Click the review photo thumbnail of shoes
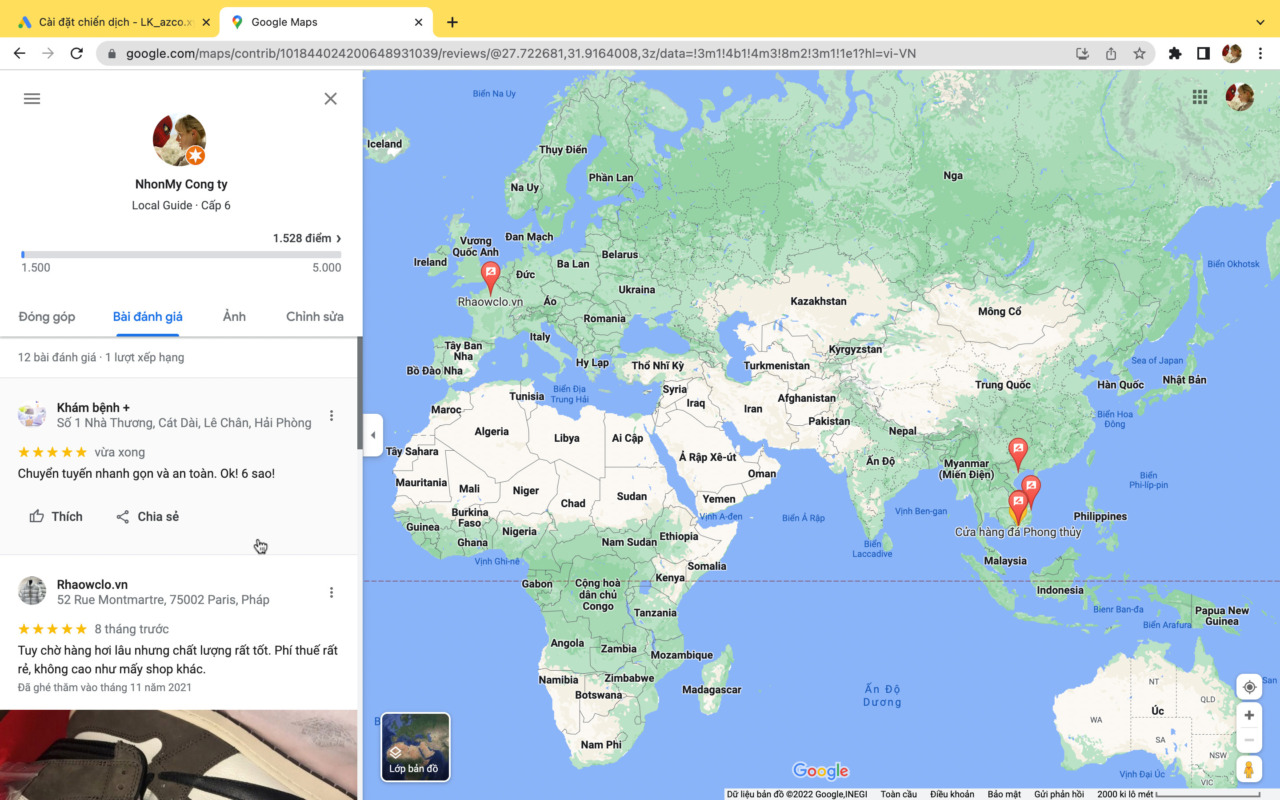This screenshot has height=800, width=1280. point(178,754)
